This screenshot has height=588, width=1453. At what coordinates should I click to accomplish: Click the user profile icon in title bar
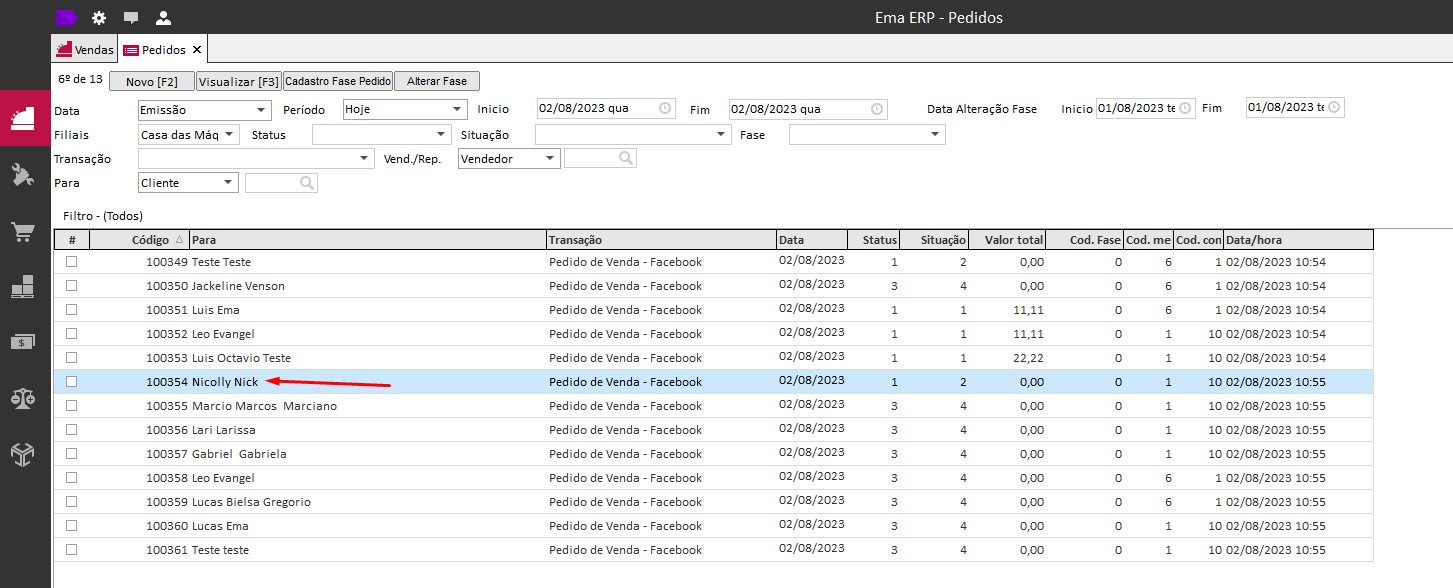163,18
